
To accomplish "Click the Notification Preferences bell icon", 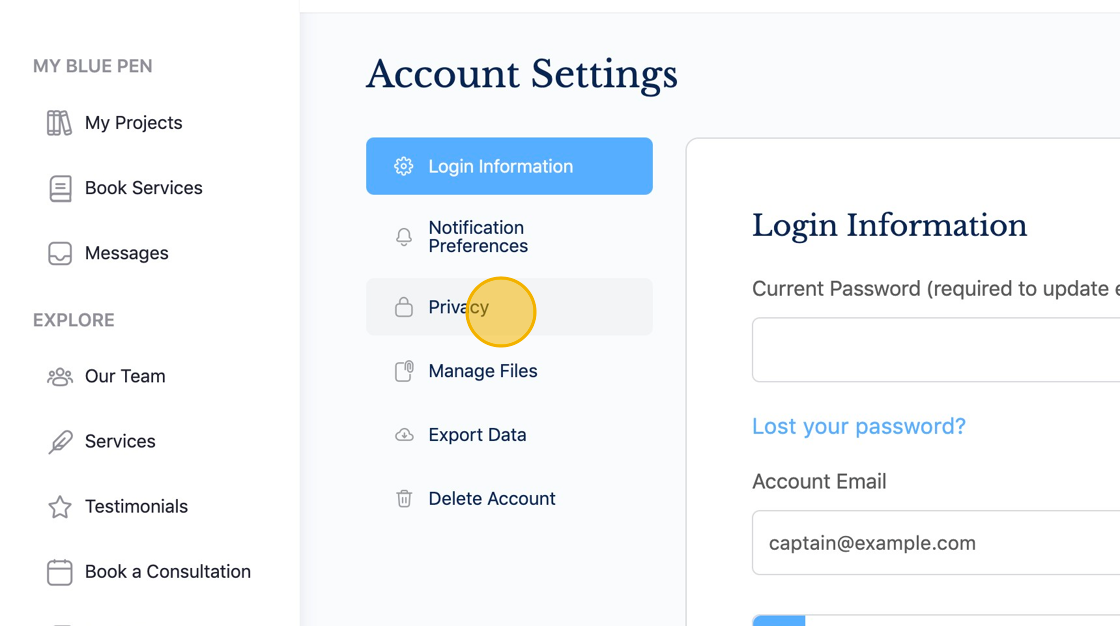I will coord(404,237).
